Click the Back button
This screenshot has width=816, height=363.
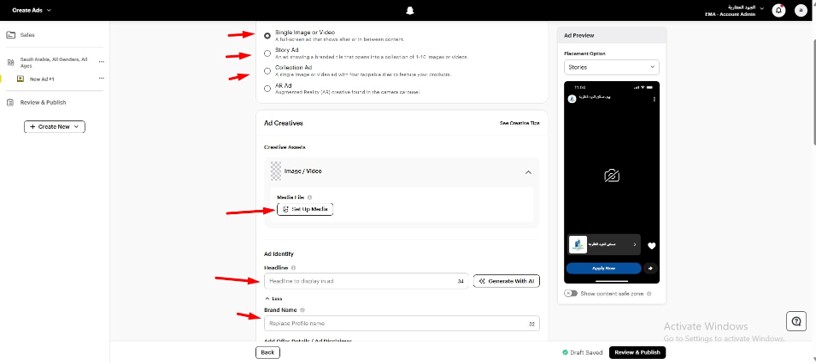[x=267, y=352]
